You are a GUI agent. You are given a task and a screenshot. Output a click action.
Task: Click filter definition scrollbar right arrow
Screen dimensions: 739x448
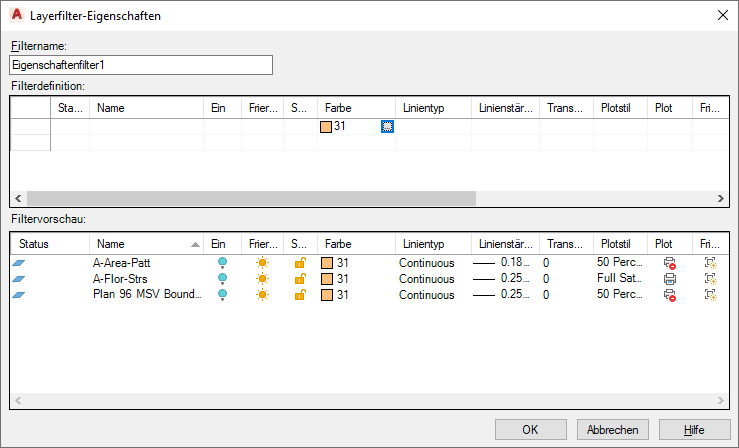721,198
